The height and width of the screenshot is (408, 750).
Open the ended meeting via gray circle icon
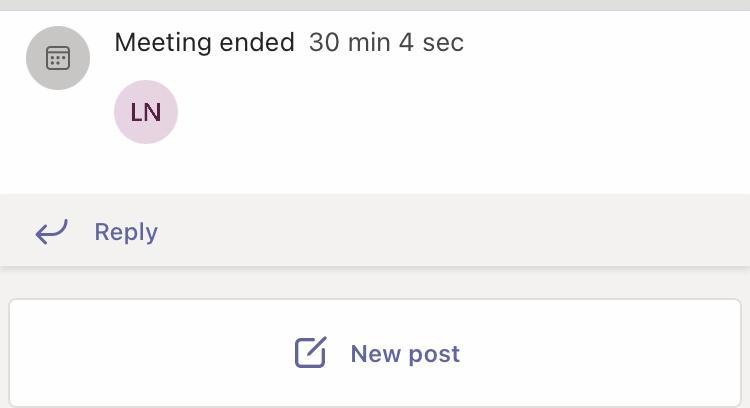[58, 58]
